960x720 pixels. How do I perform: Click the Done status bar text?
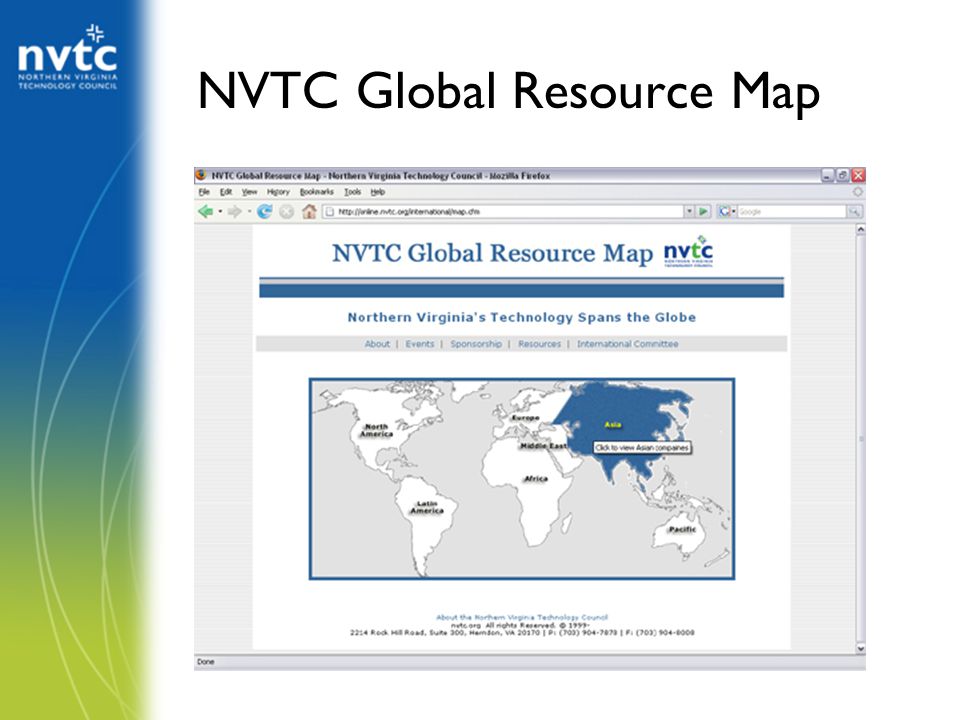[x=206, y=662]
